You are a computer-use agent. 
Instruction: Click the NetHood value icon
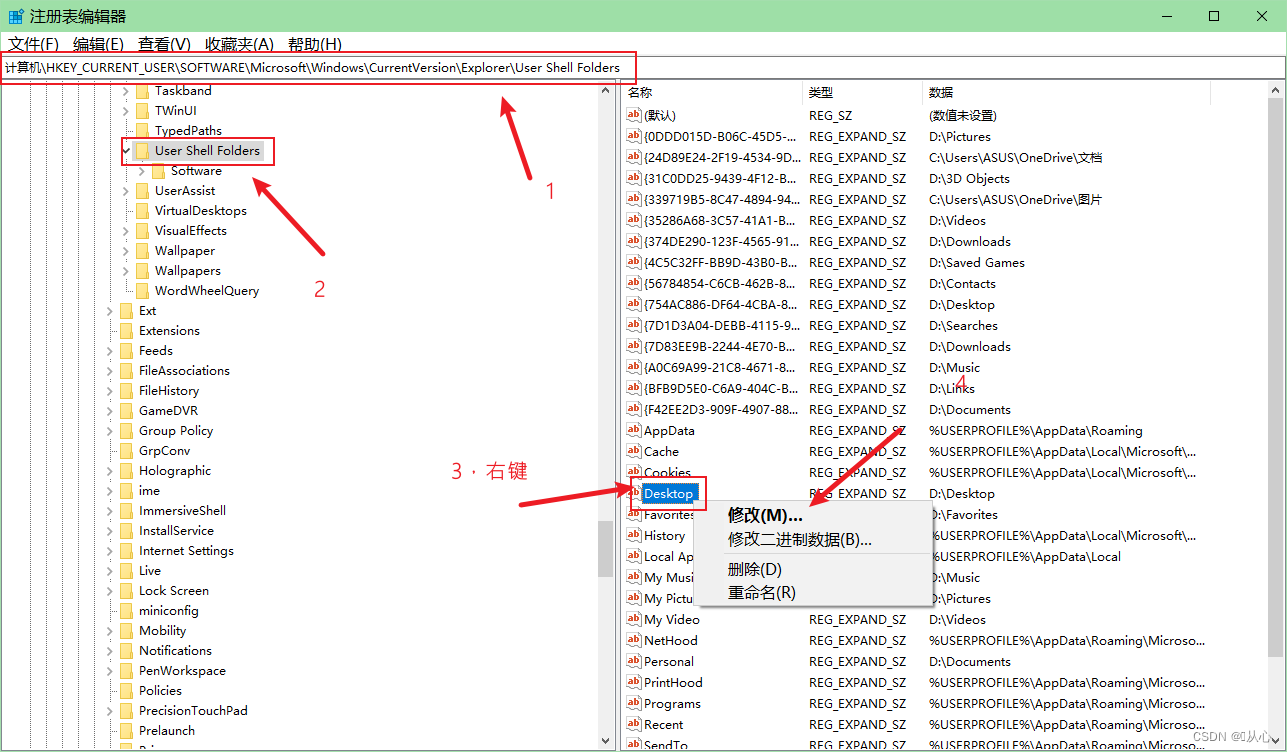(x=634, y=640)
